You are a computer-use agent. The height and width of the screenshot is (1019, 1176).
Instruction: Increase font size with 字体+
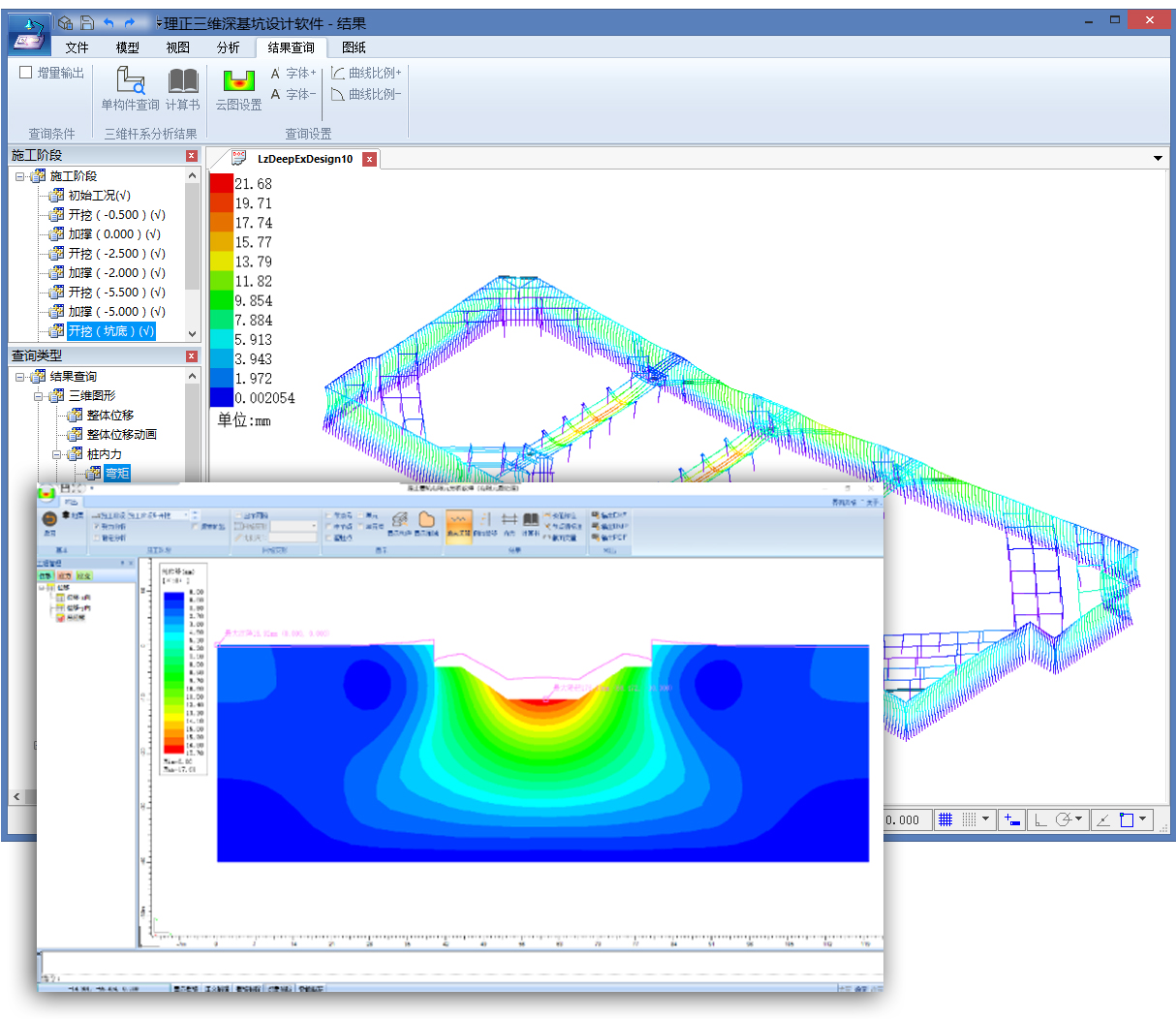[294, 73]
